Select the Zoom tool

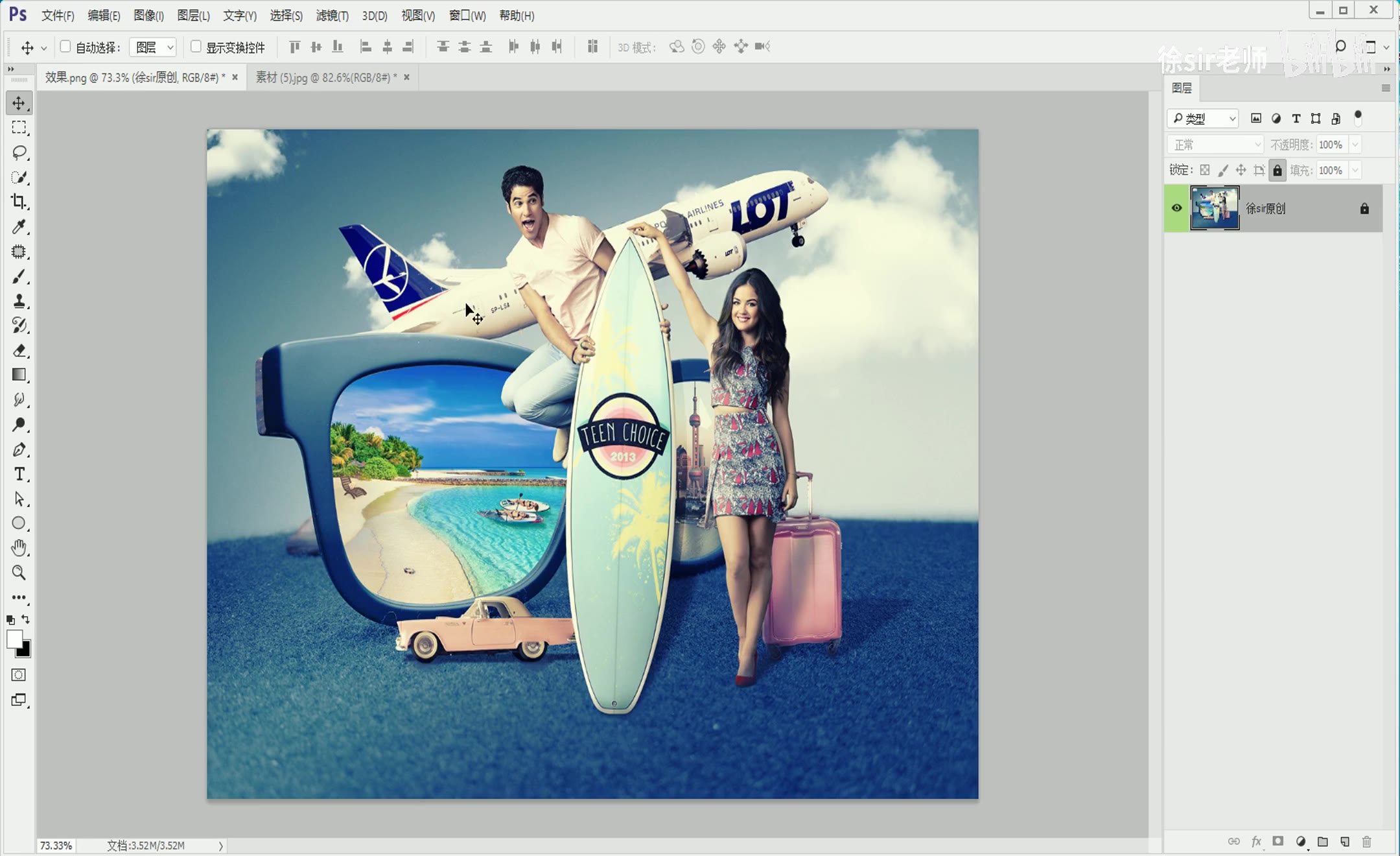coord(19,573)
